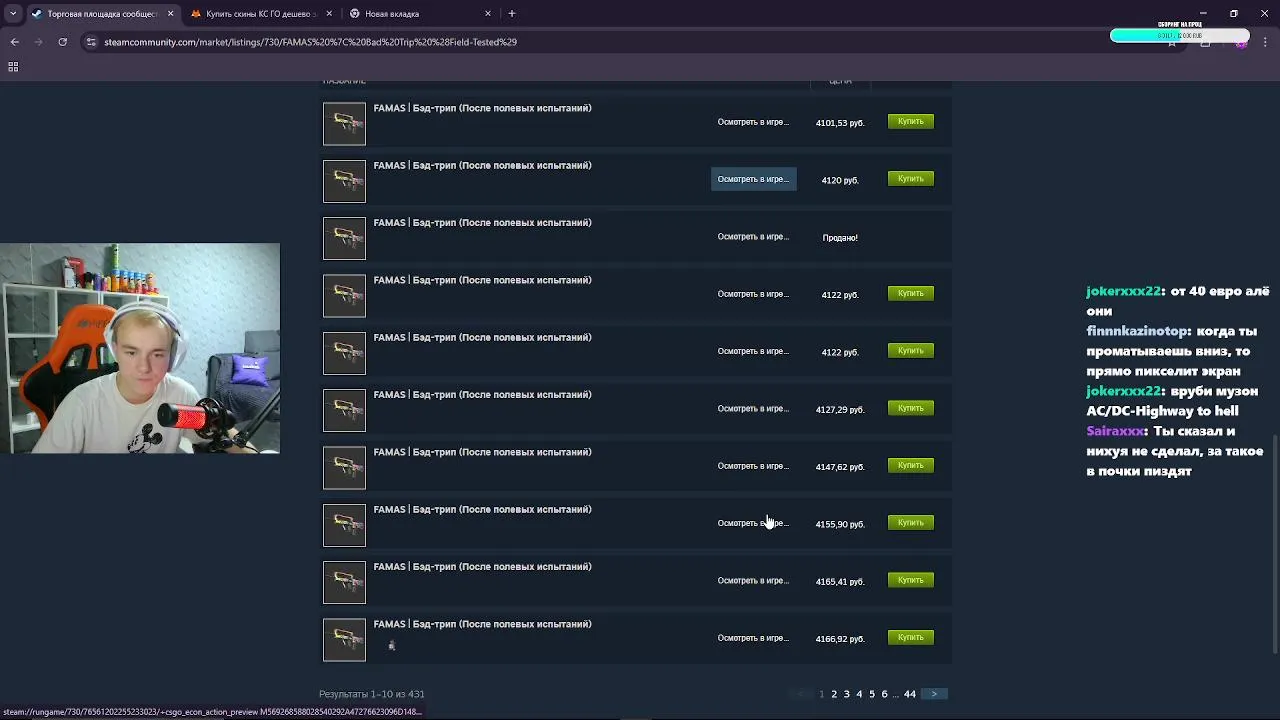Buy the FAMAS priced 4155,90 руб.
Screen dimensions: 1280x720
910,522
